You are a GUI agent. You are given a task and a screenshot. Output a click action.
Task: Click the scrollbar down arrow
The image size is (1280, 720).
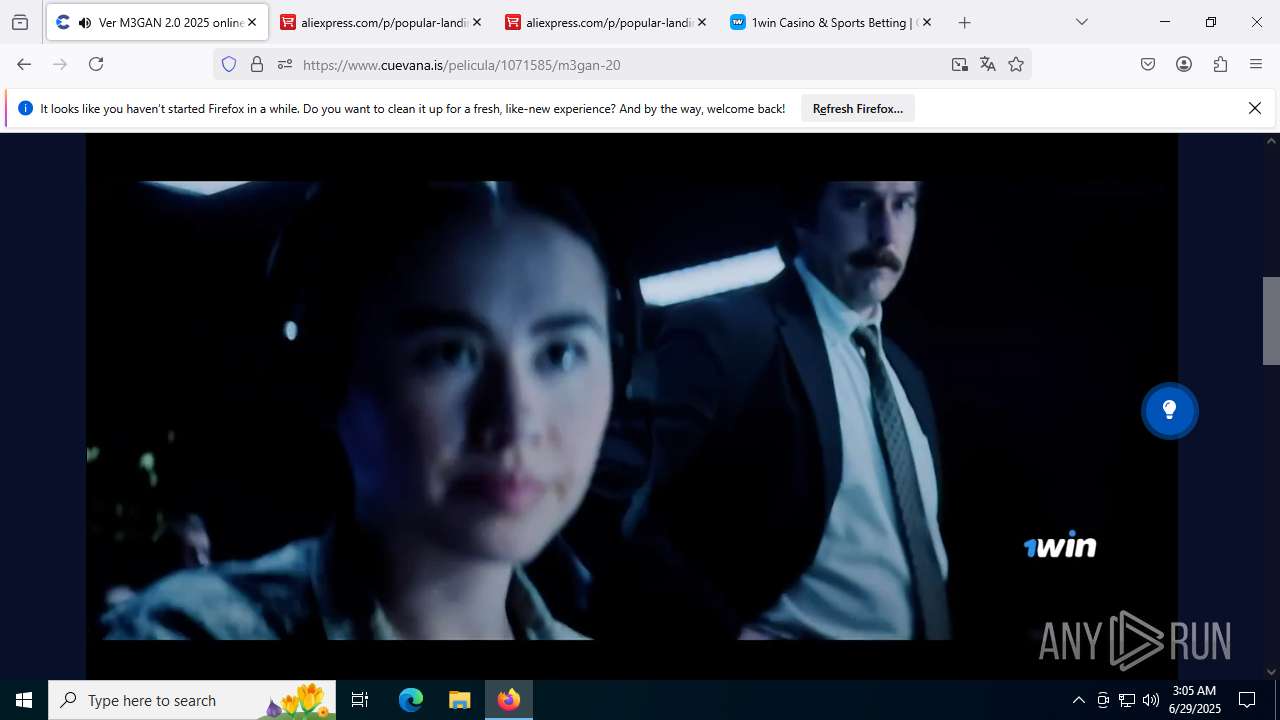1271,672
